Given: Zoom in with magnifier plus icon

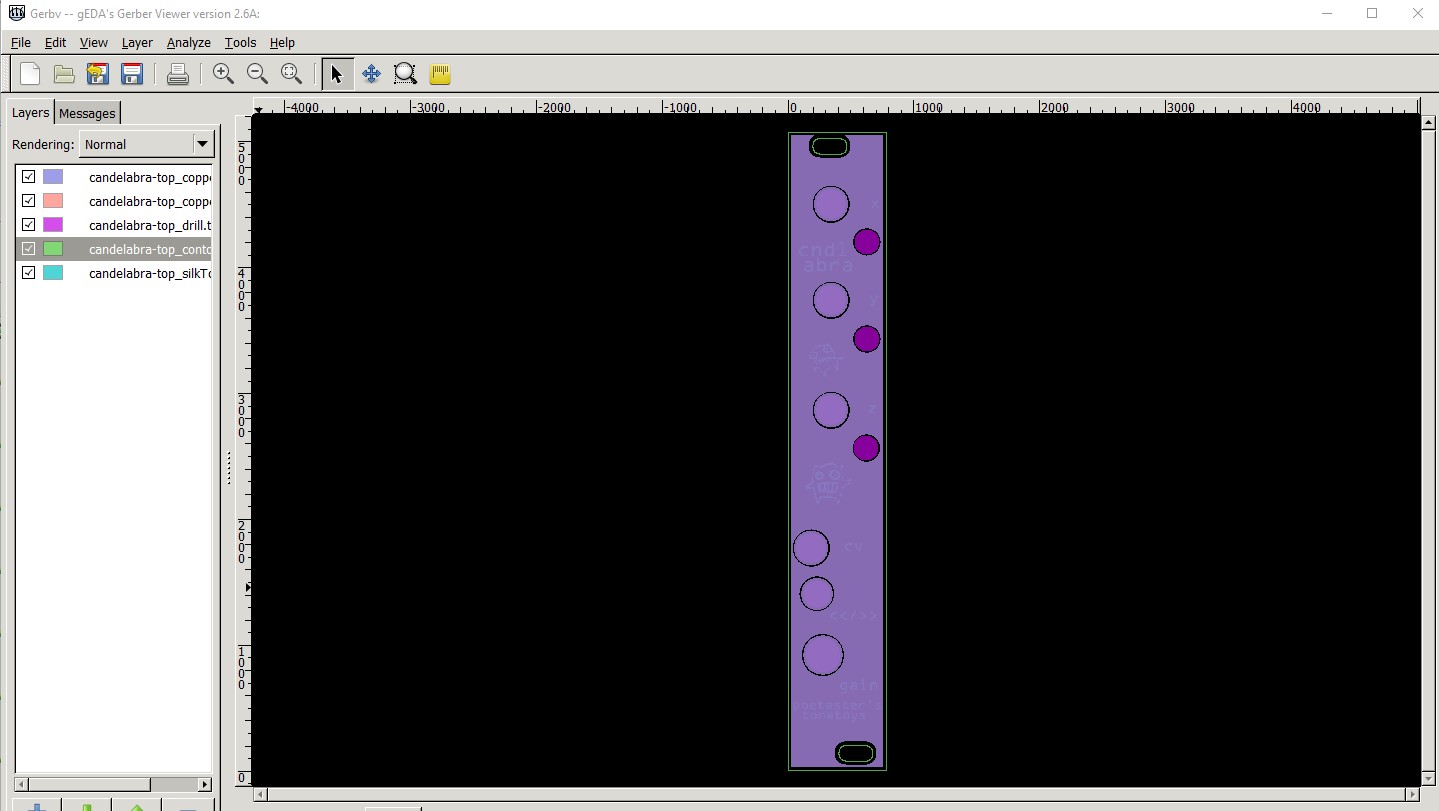Looking at the screenshot, I should [x=223, y=74].
